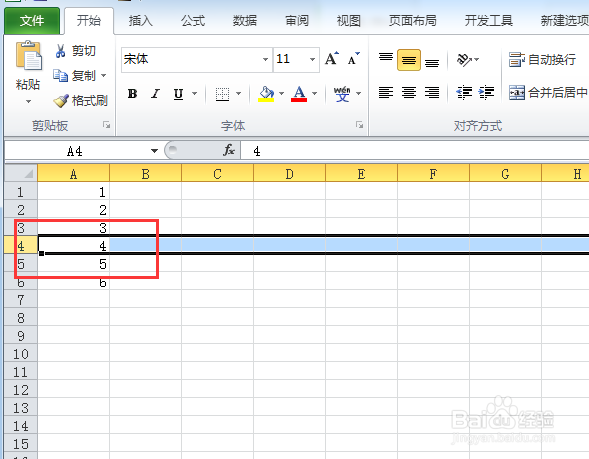Open phonetic guide dropdown arrow
Viewport: 589px width, 459px height.
point(358,94)
